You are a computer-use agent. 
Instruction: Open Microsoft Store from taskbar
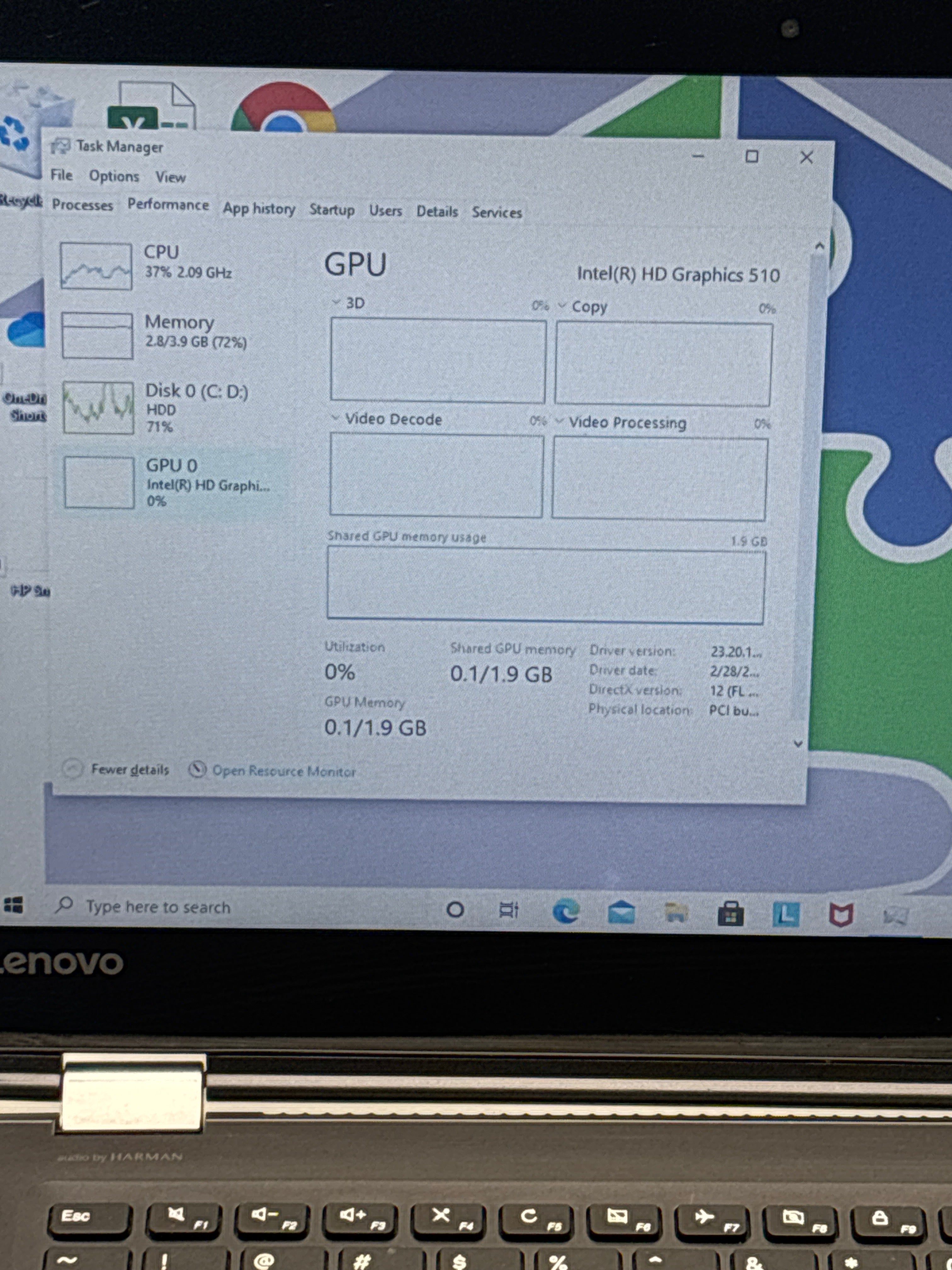730,913
